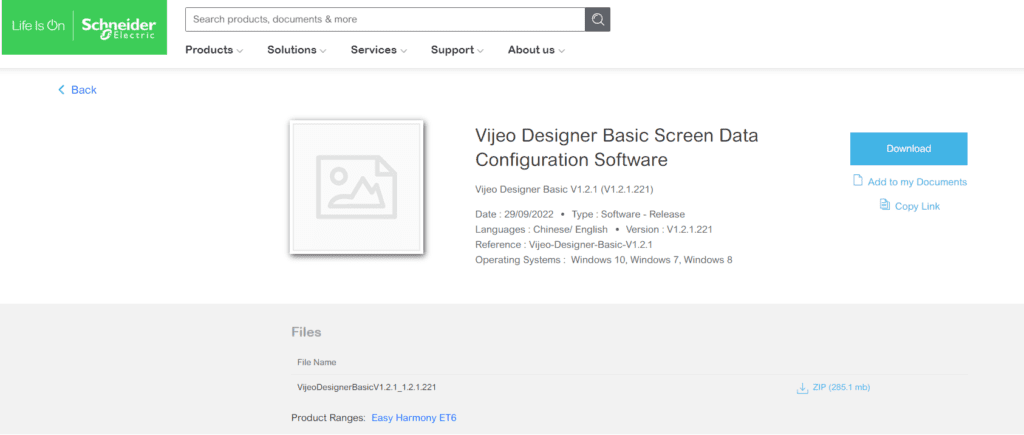The height and width of the screenshot is (435, 1024).
Task: Click the placeholder product image
Action: 357,187
